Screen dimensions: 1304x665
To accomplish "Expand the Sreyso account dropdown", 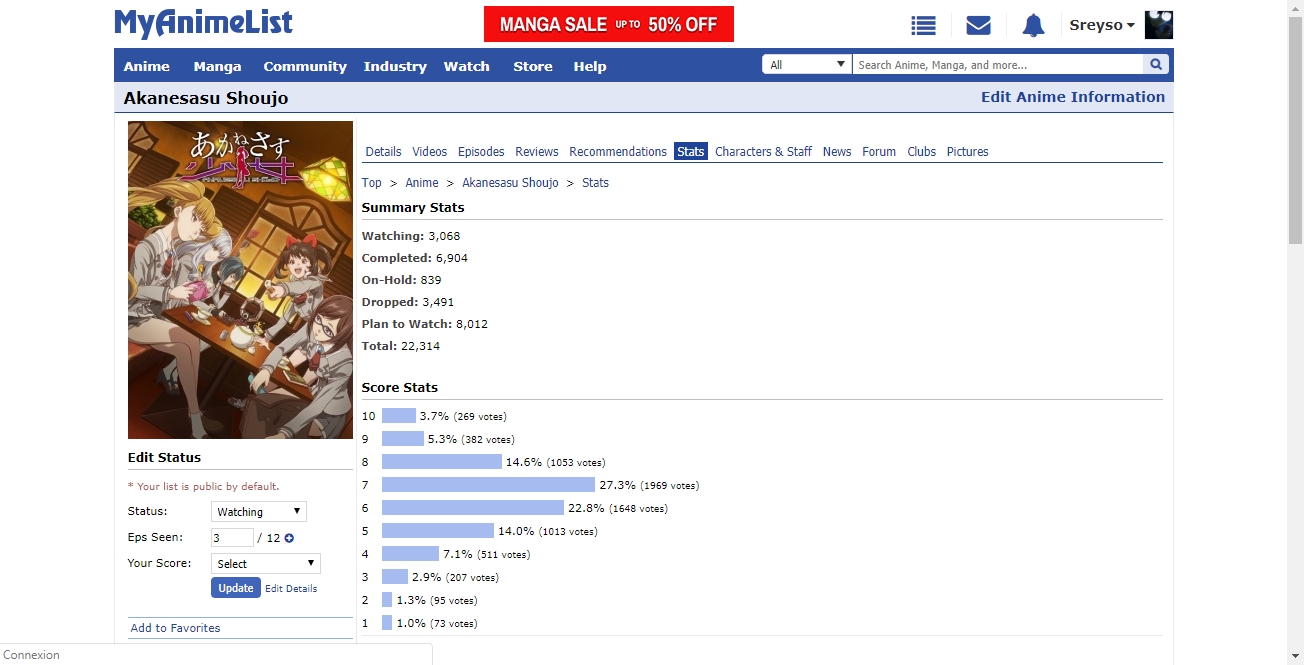I will (x=1102, y=25).
